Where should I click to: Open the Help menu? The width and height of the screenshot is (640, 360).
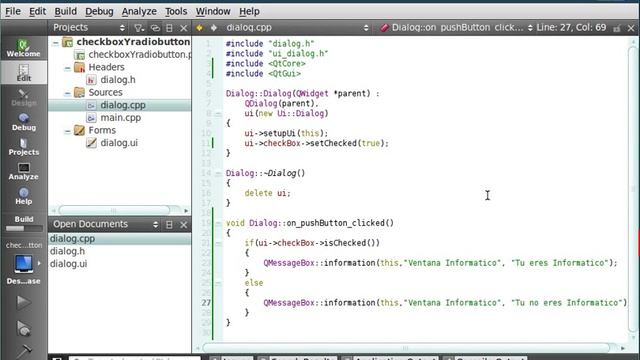click(x=249, y=11)
